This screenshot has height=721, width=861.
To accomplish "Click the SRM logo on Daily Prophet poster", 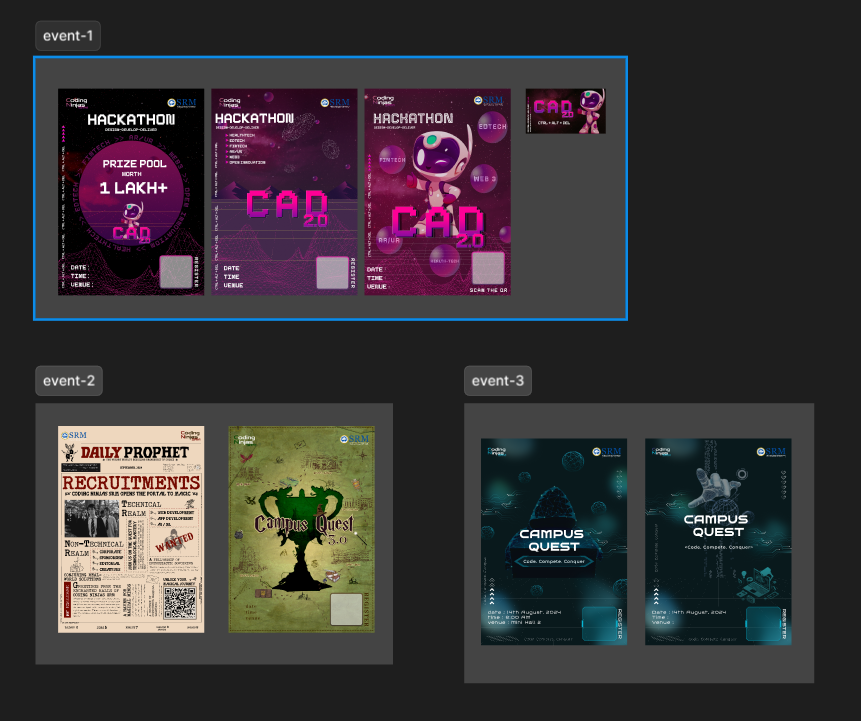I will coord(75,436).
